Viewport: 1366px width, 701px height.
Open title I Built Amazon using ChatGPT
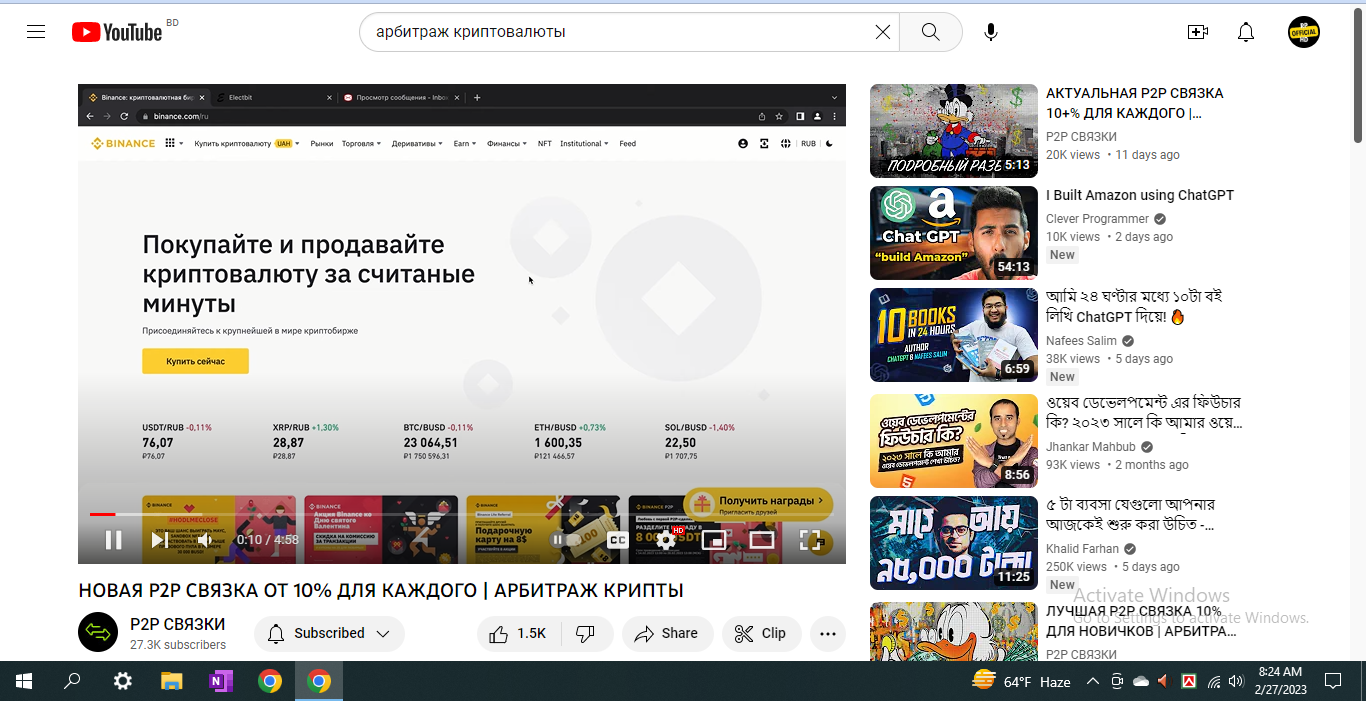pyautogui.click(x=1140, y=195)
